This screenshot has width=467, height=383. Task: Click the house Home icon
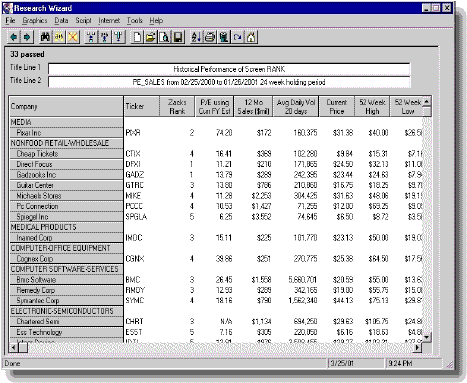[251, 37]
